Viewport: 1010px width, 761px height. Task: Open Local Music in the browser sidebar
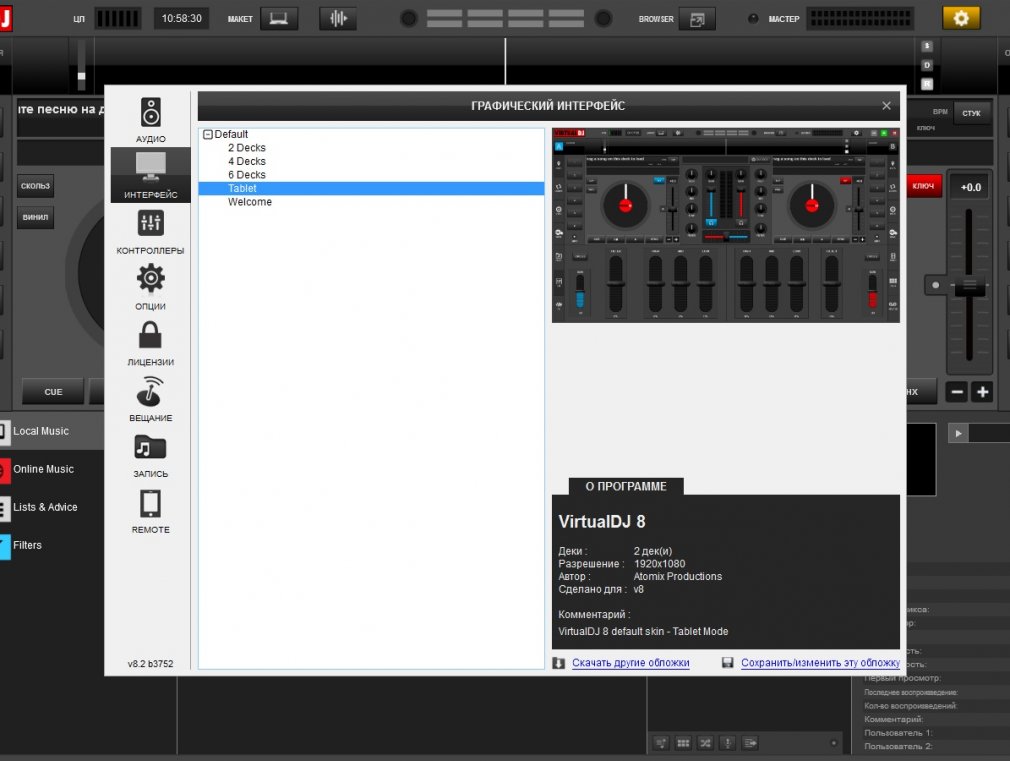point(41,431)
